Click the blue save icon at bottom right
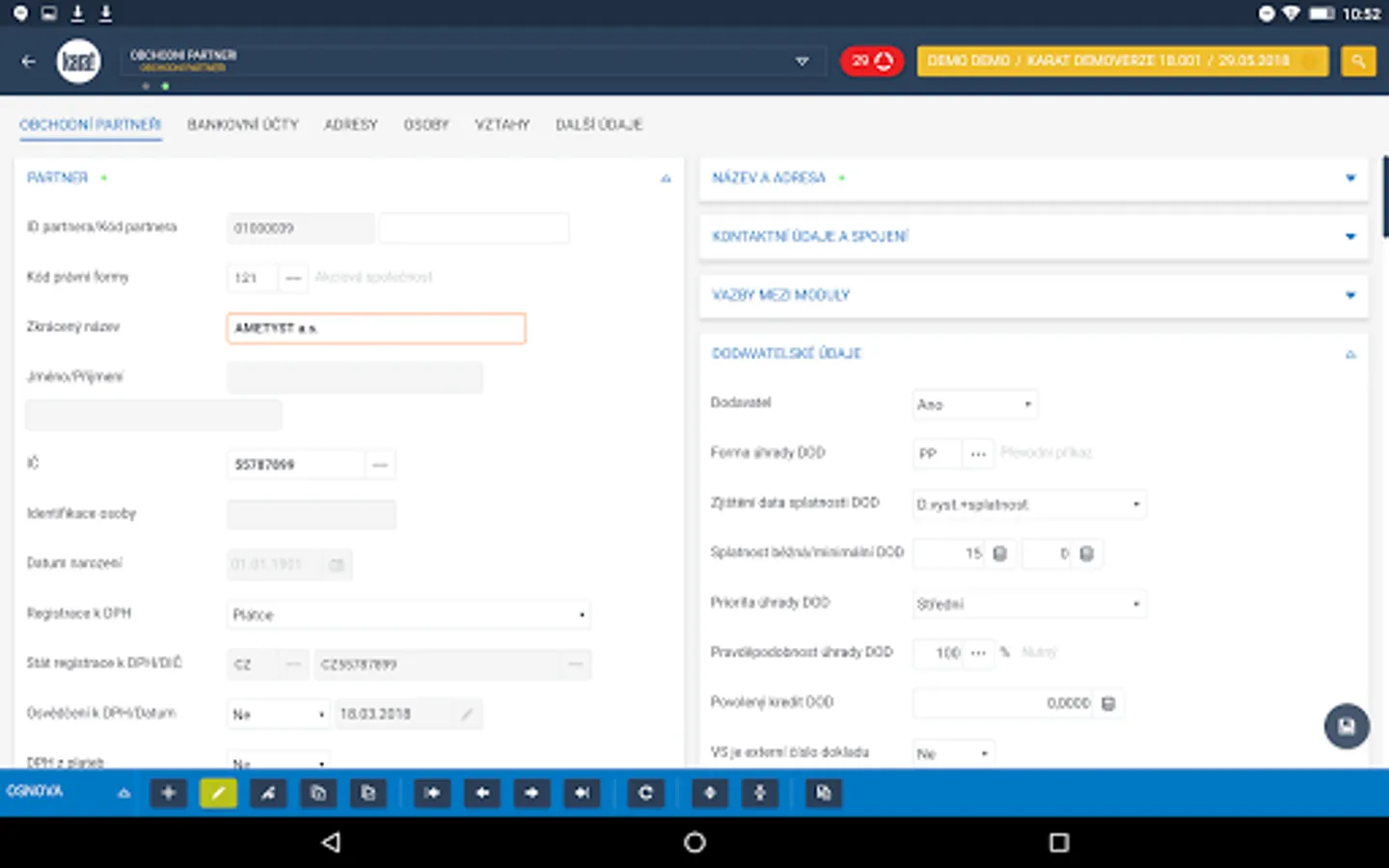The width and height of the screenshot is (1389, 868). coord(1347,726)
